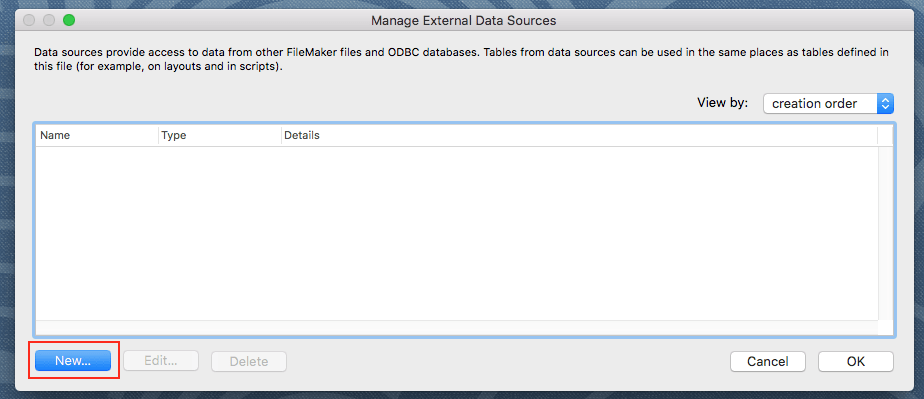This screenshot has width=924, height=399.
Task: Click the green zoom window button
Action: coord(69,21)
